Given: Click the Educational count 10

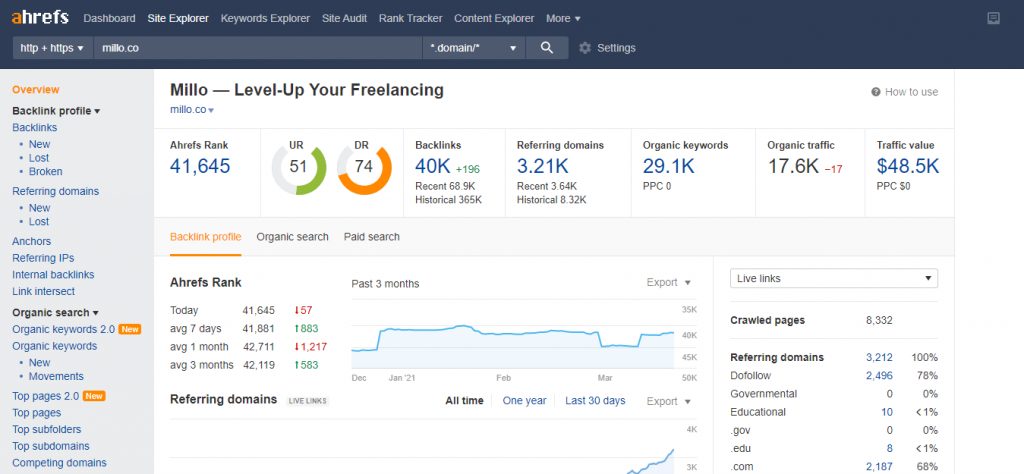Looking at the screenshot, I should click(x=887, y=412).
